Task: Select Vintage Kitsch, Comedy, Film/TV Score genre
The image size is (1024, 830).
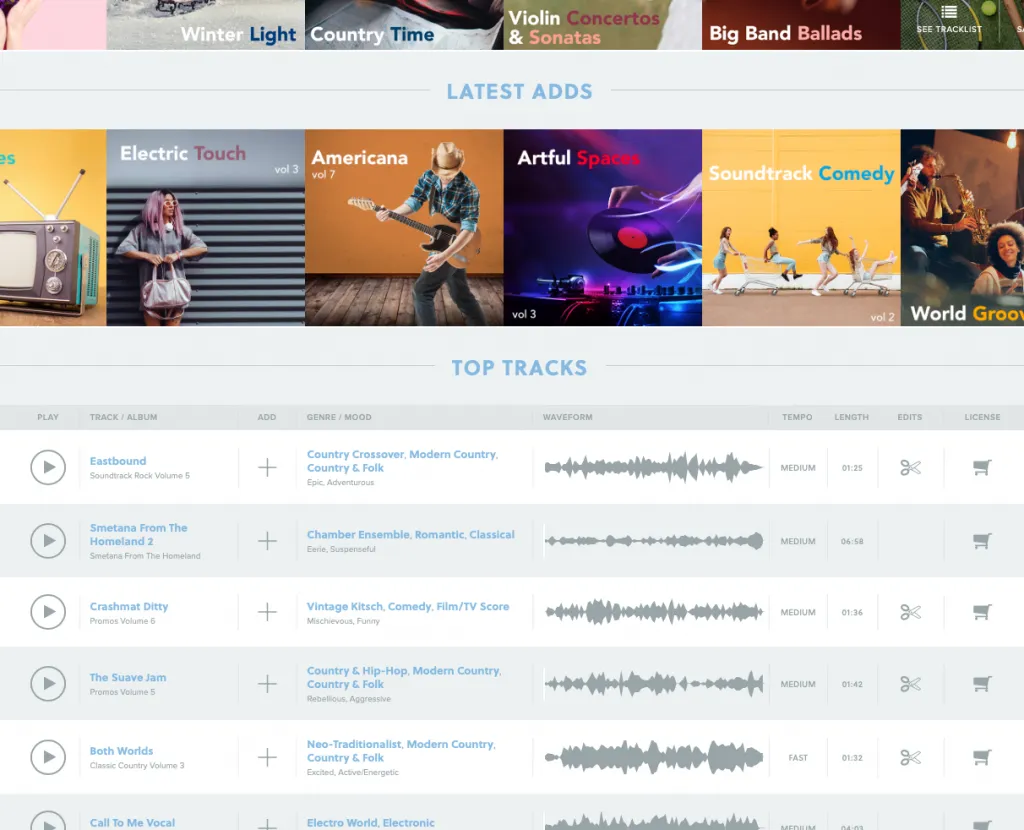Action: pos(408,606)
